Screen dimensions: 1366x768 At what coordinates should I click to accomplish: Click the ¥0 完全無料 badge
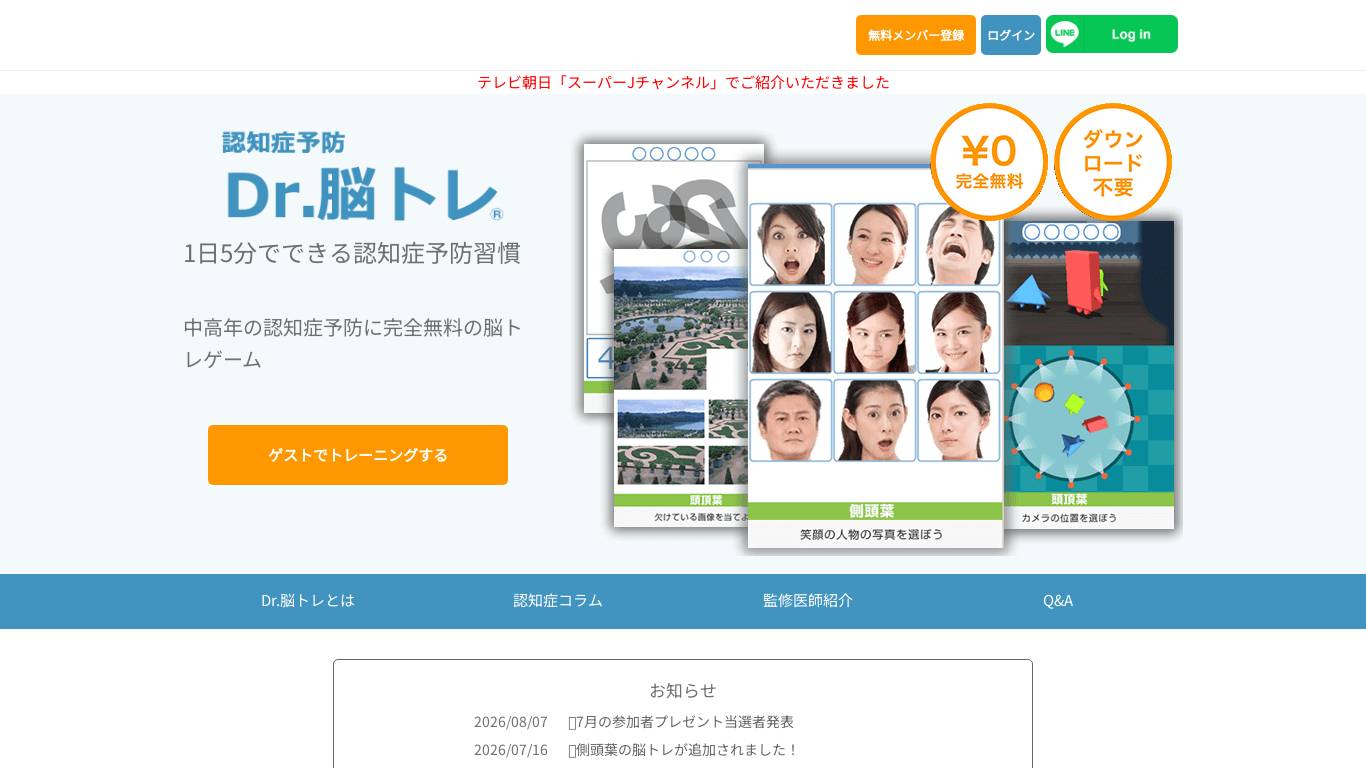click(x=989, y=162)
